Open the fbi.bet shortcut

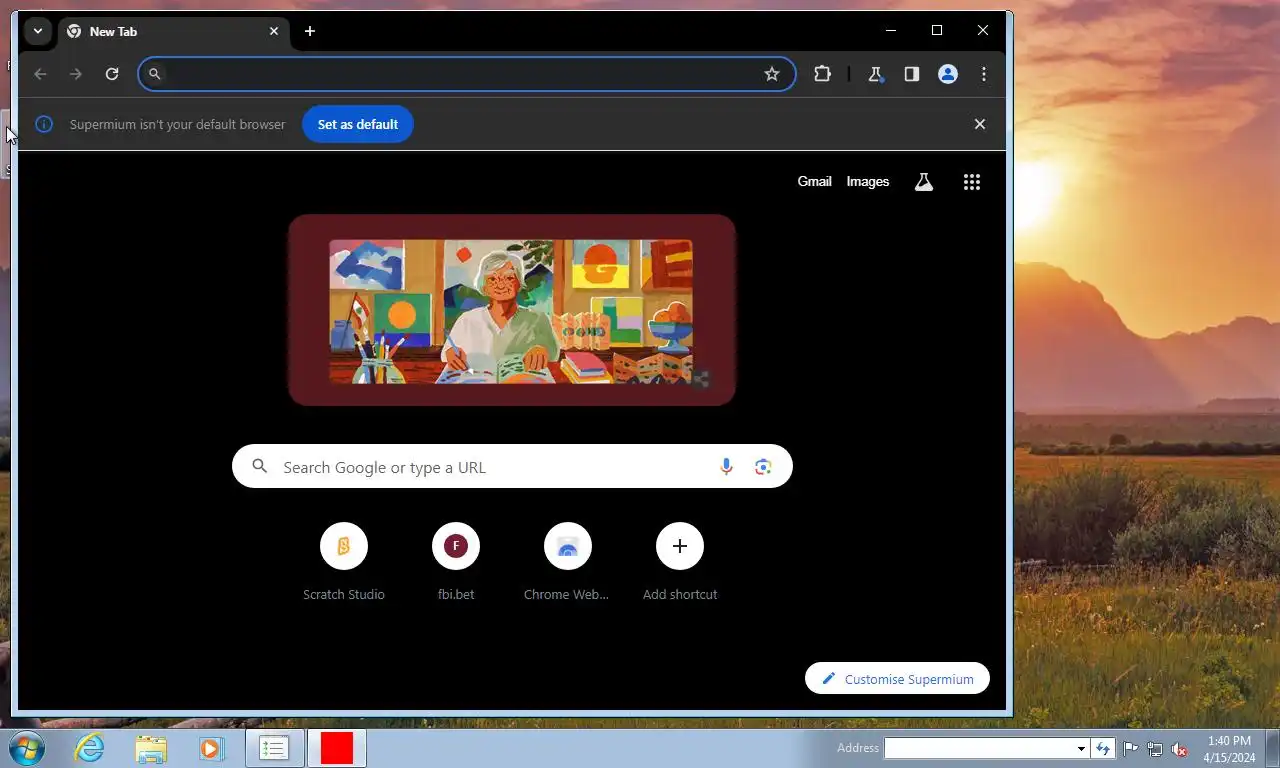tap(456, 563)
